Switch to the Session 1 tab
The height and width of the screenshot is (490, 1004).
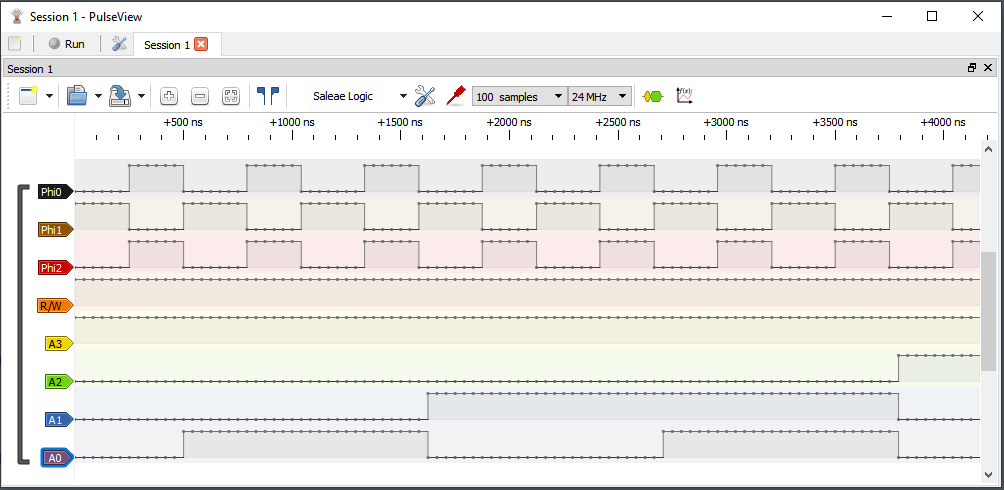165,45
